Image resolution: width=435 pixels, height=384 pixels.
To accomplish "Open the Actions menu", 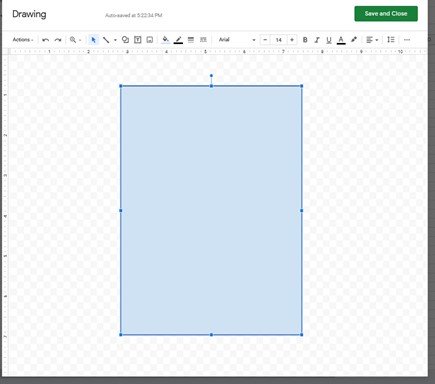I will [23, 40].
